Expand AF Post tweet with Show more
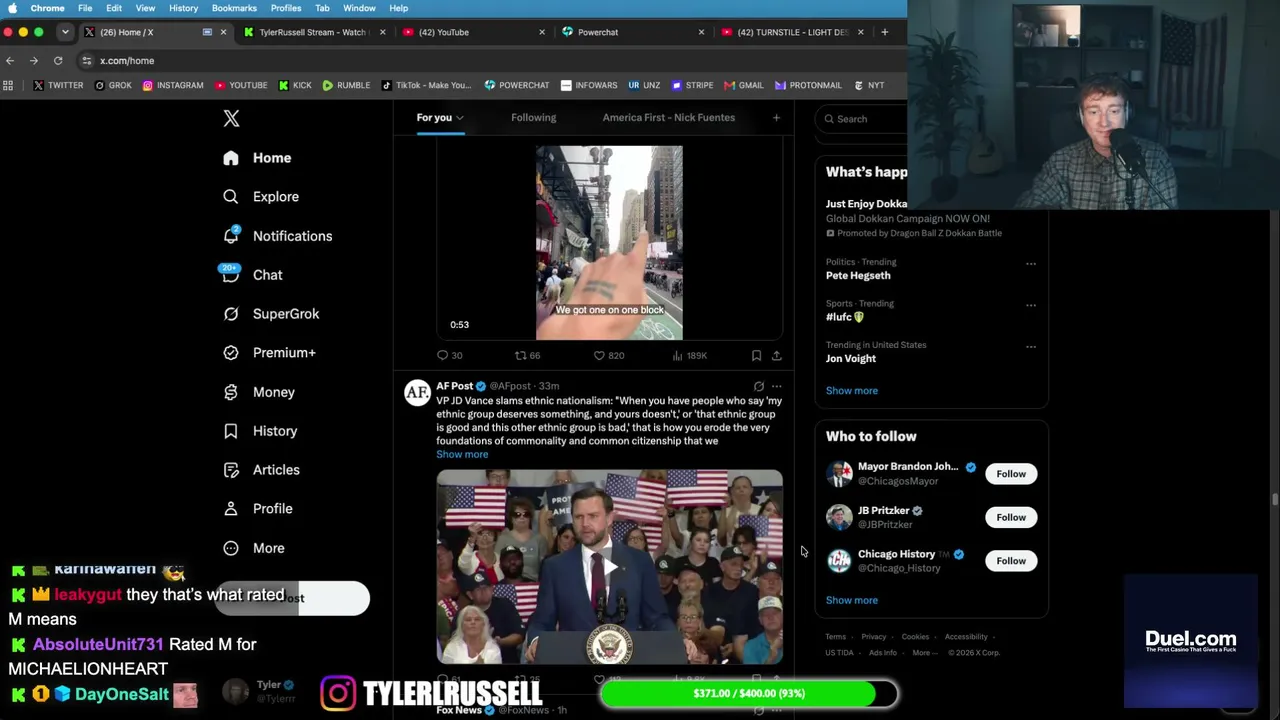Screen dimensions: 1280x720 [x=462, y=455]
